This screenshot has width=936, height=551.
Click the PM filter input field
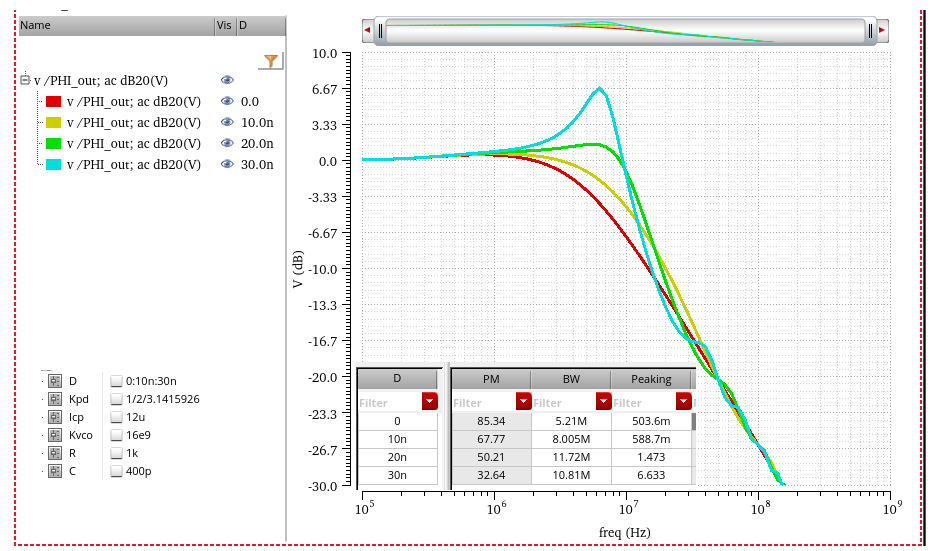(x=484, y=403)
